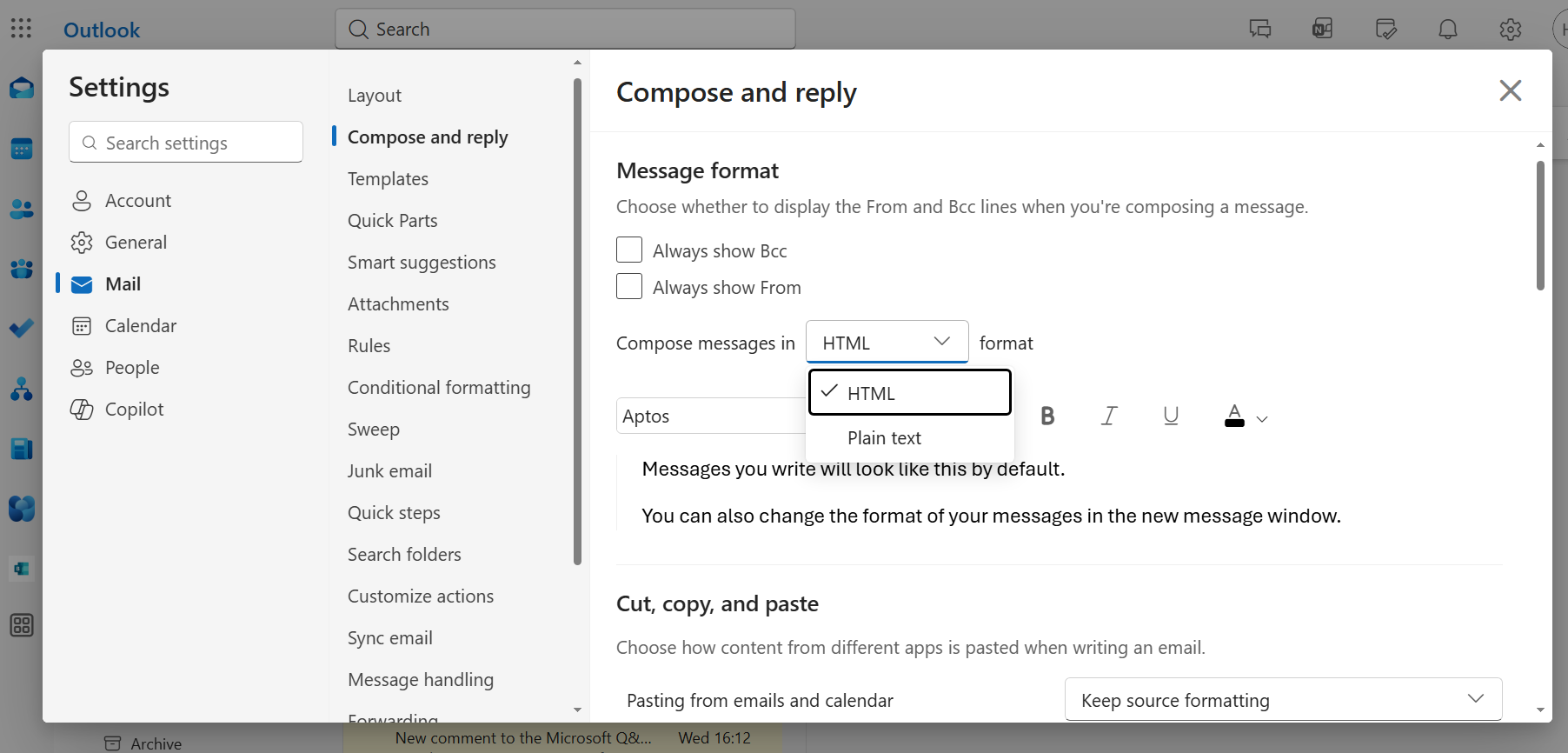The height and width of the screenshot is (753, 1568).
Task: Click the Outlook title link
Action: [x=102, y=30]
